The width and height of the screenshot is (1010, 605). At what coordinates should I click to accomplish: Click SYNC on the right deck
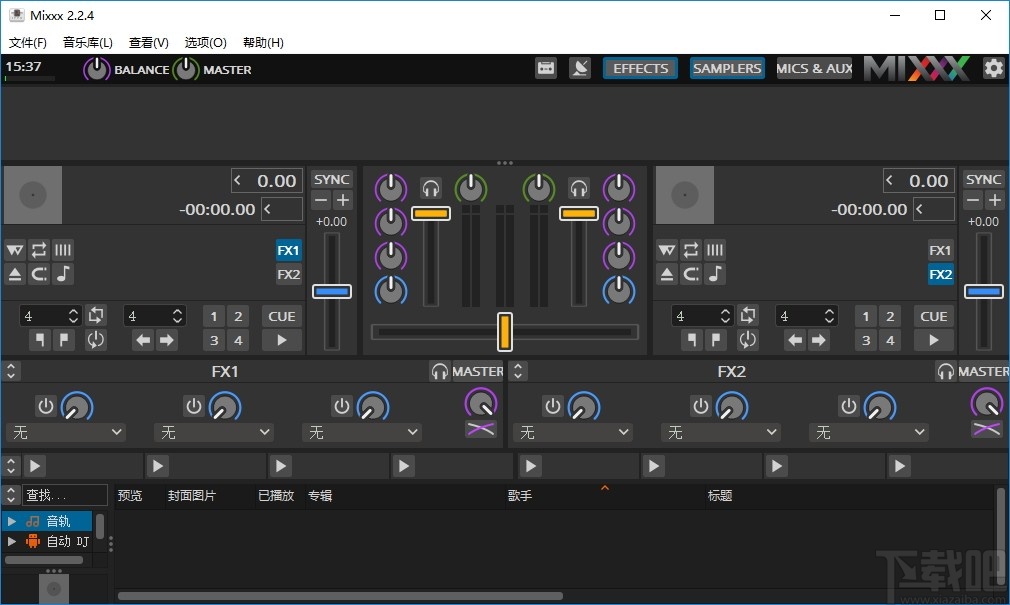point(982,178)
